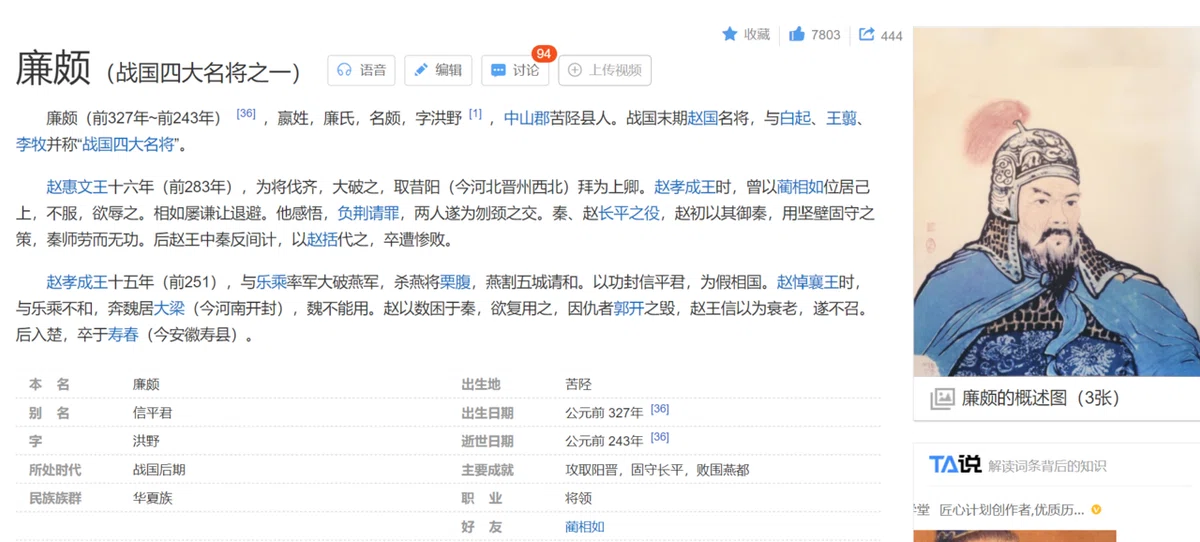1200x542 pixels.
Task: Open the 赵惠文王 link
Action: pos(77,186)
